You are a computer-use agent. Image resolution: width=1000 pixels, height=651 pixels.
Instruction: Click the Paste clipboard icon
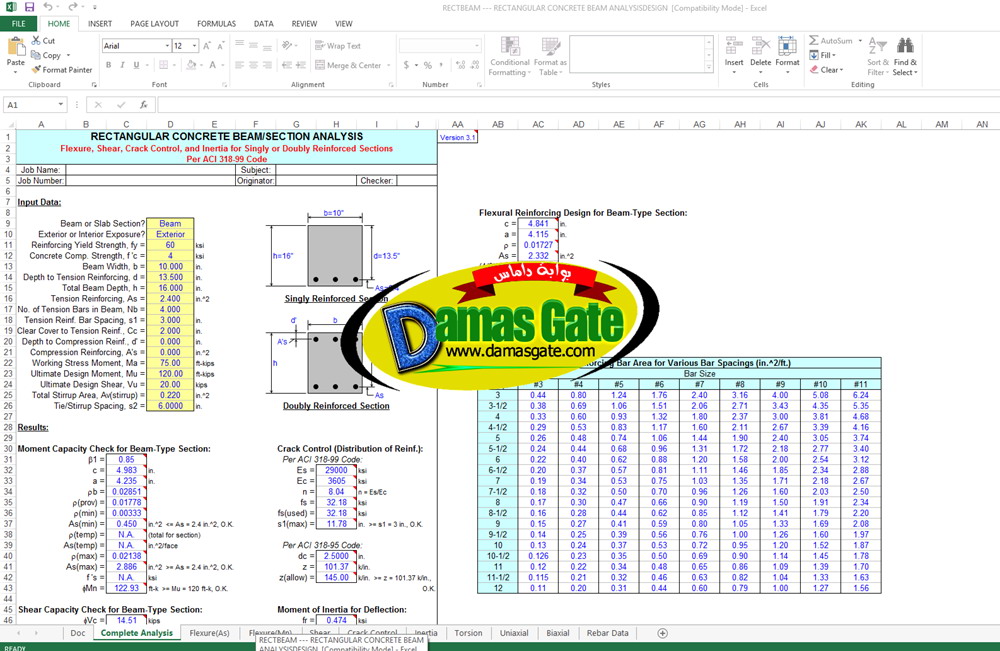point(15,47)
